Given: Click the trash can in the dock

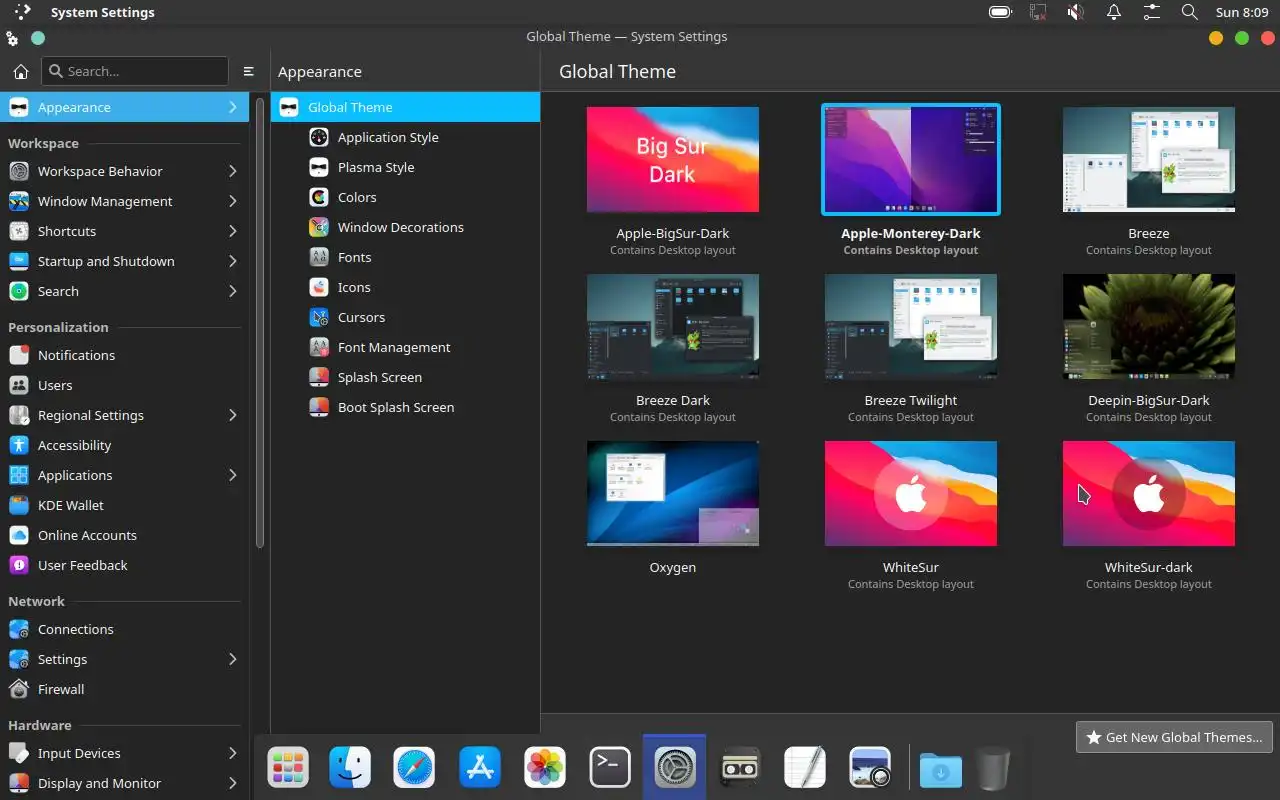Looking at the screenshot, I should (x=993, y=769).
